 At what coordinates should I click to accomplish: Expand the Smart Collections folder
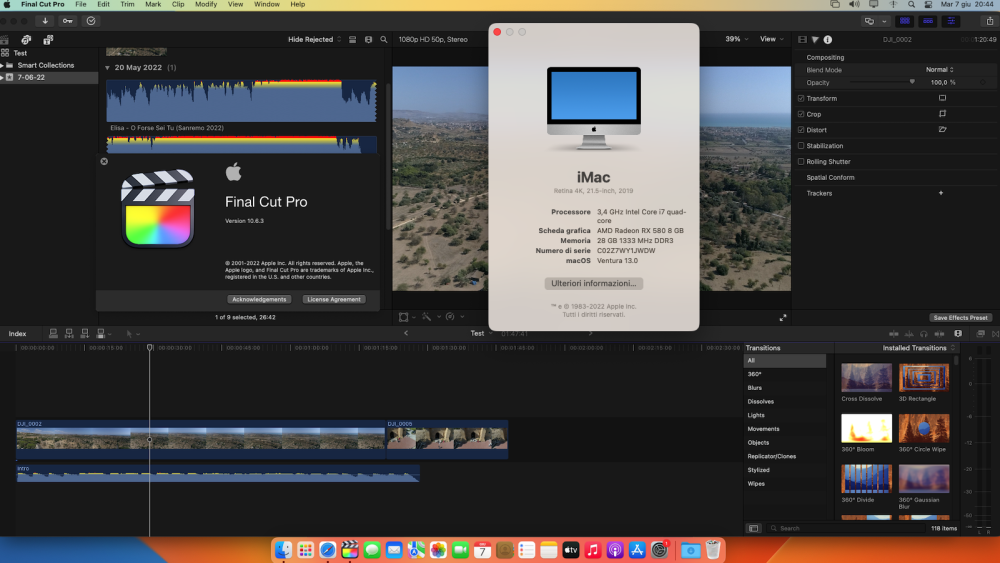pos(3,65)
